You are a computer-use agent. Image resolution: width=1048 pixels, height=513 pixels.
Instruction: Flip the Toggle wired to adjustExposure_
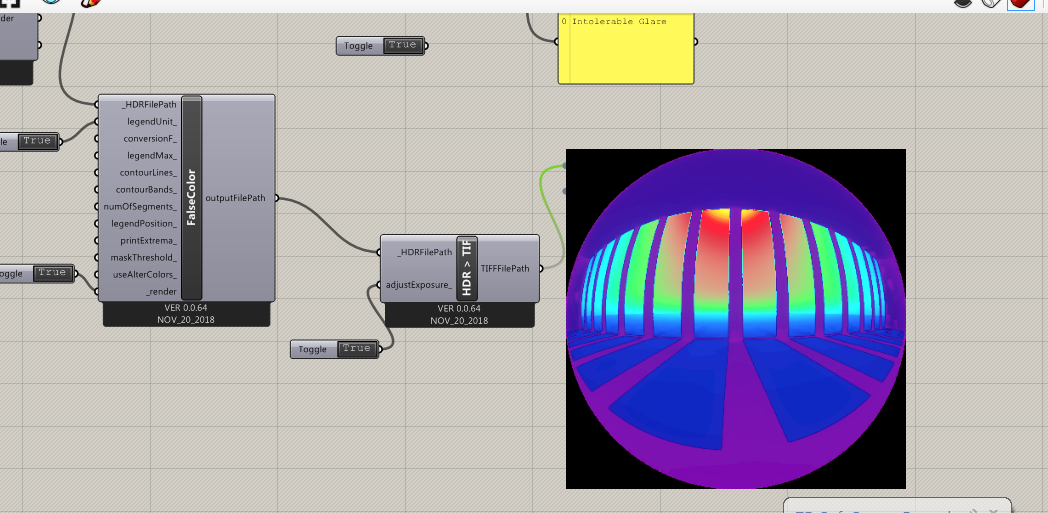coord(356,349)
